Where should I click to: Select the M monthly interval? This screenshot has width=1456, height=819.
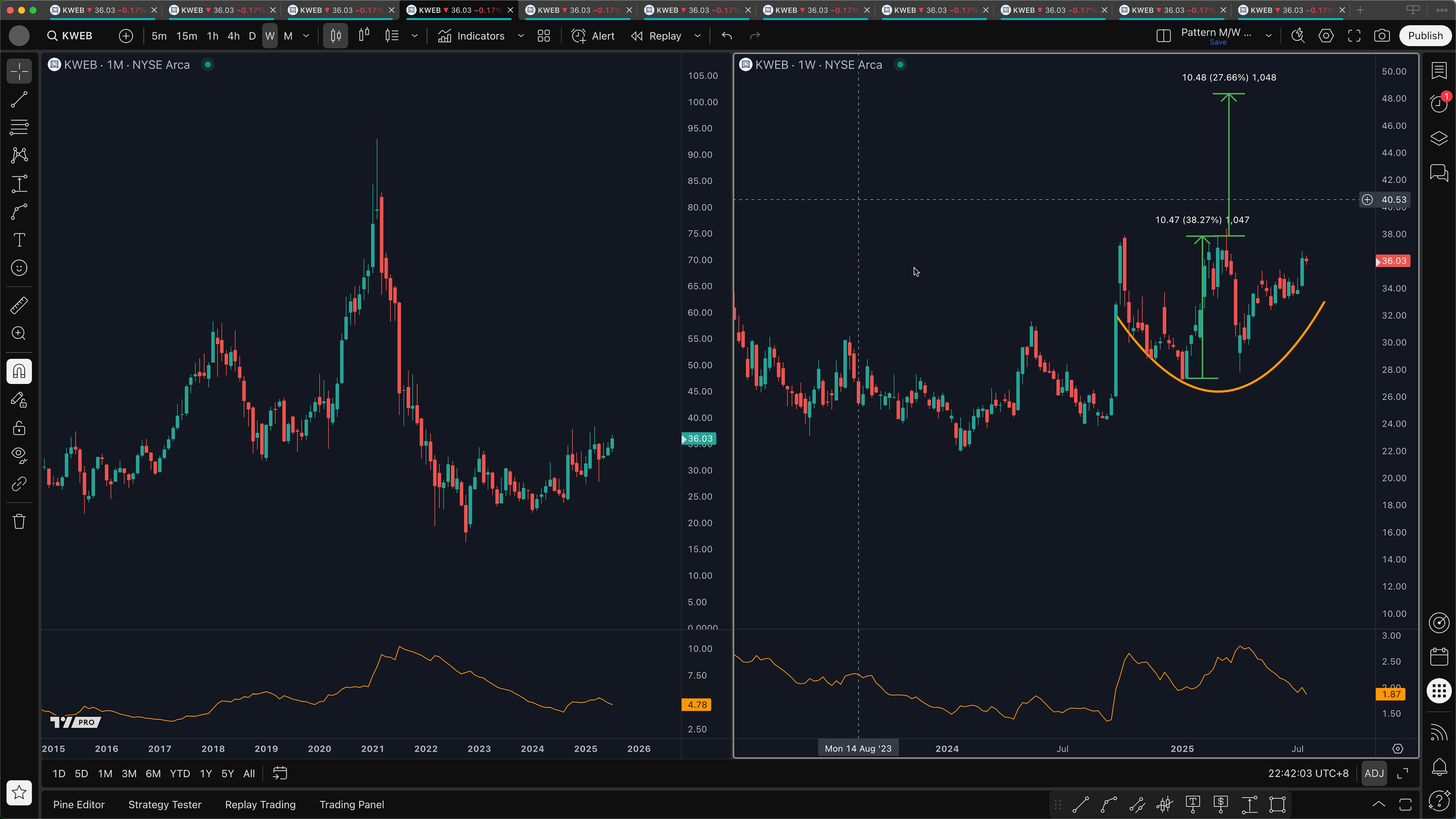click(288, 36)
